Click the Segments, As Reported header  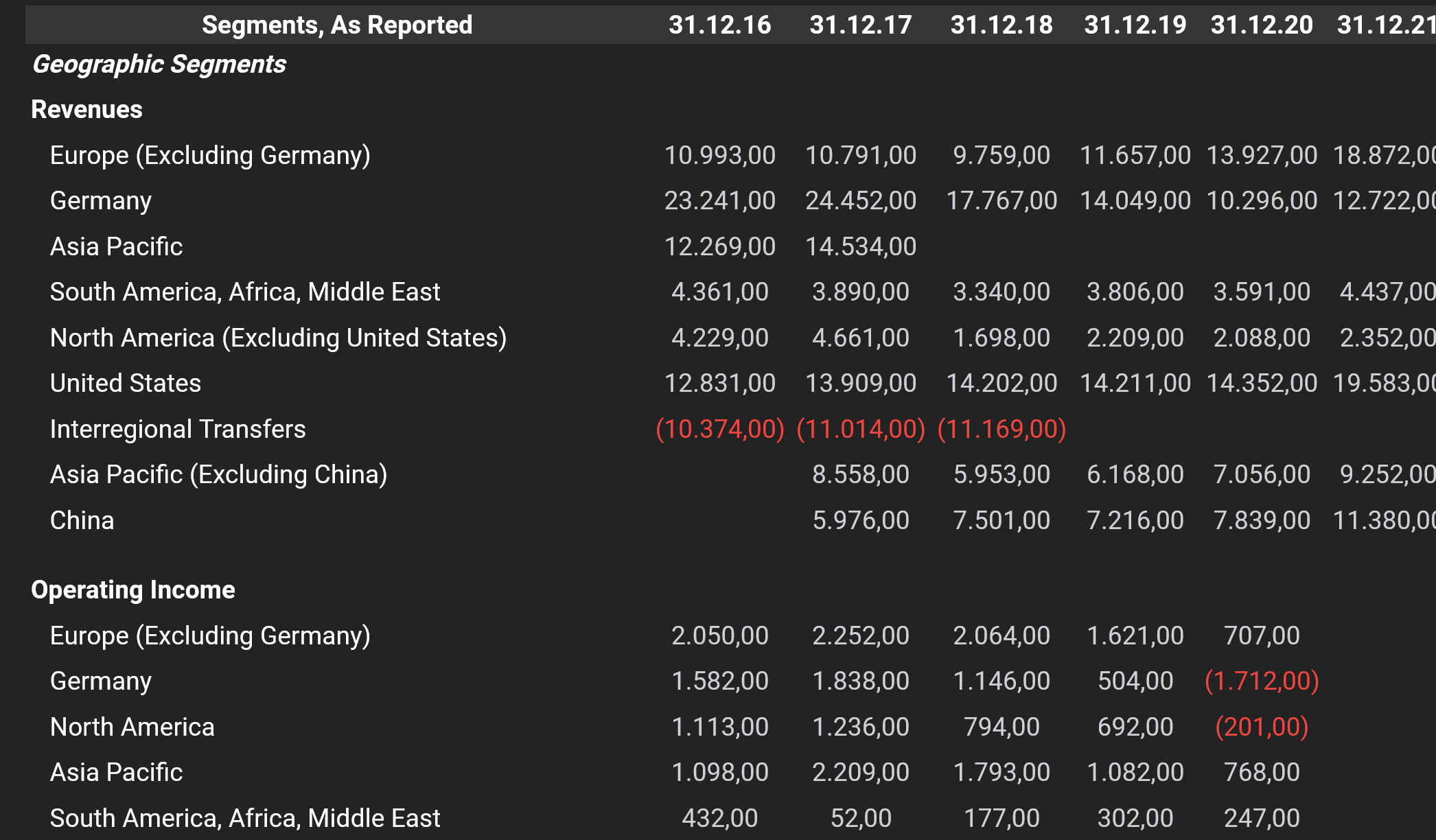pyautogui.click(x=336, y=25)
